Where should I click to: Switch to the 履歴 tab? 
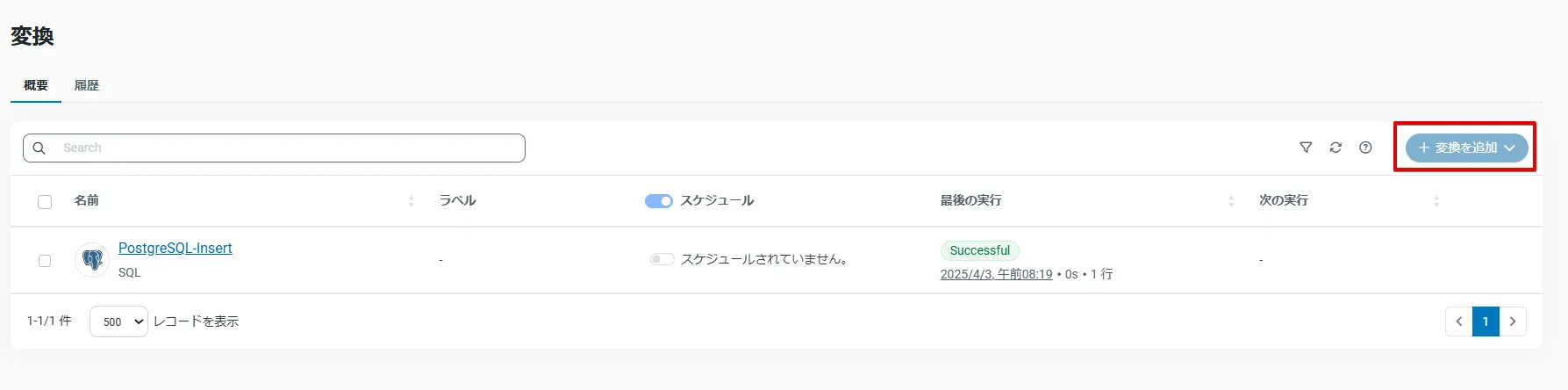point(86,85)
